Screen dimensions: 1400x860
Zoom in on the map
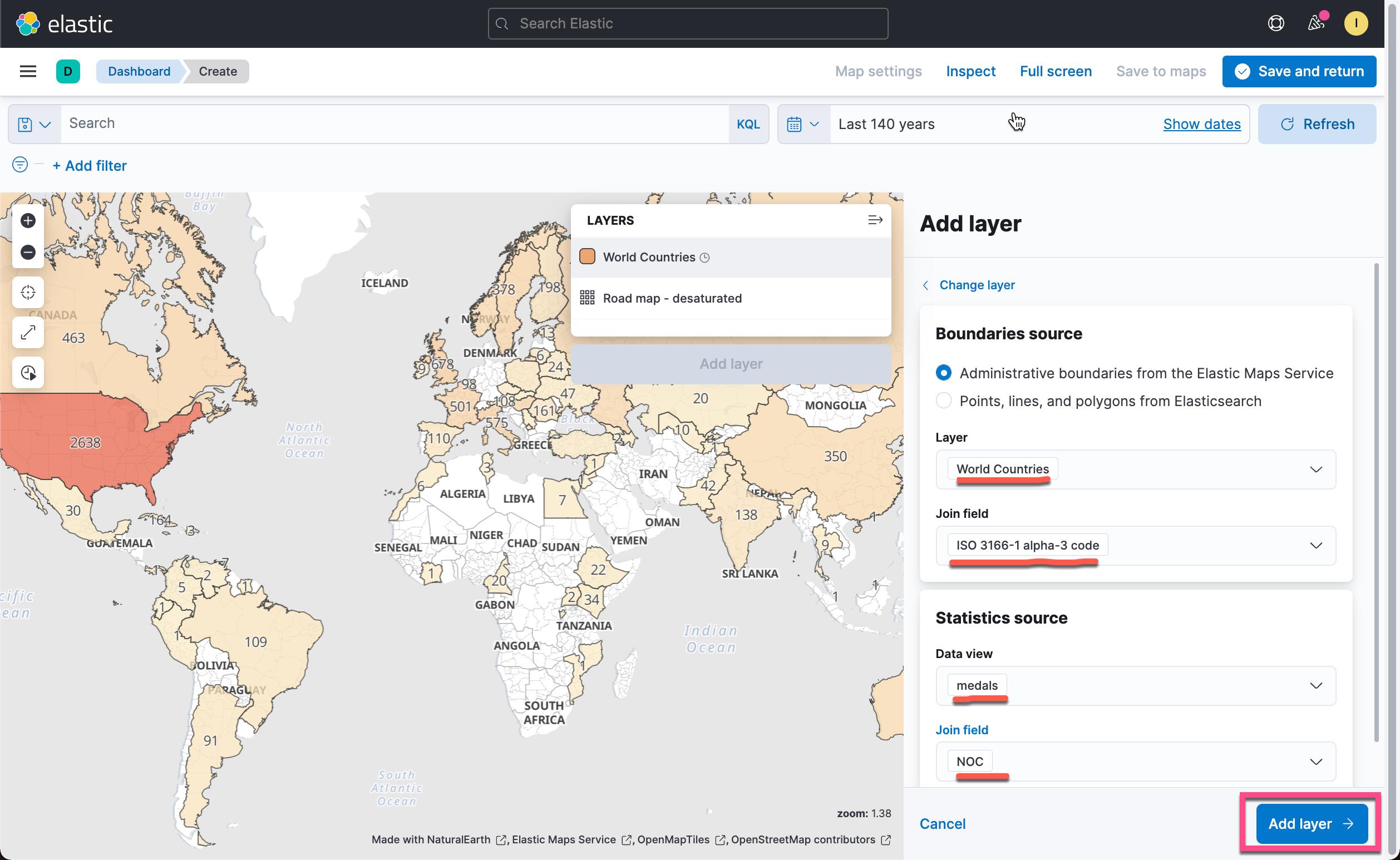[x=28, y=221]
